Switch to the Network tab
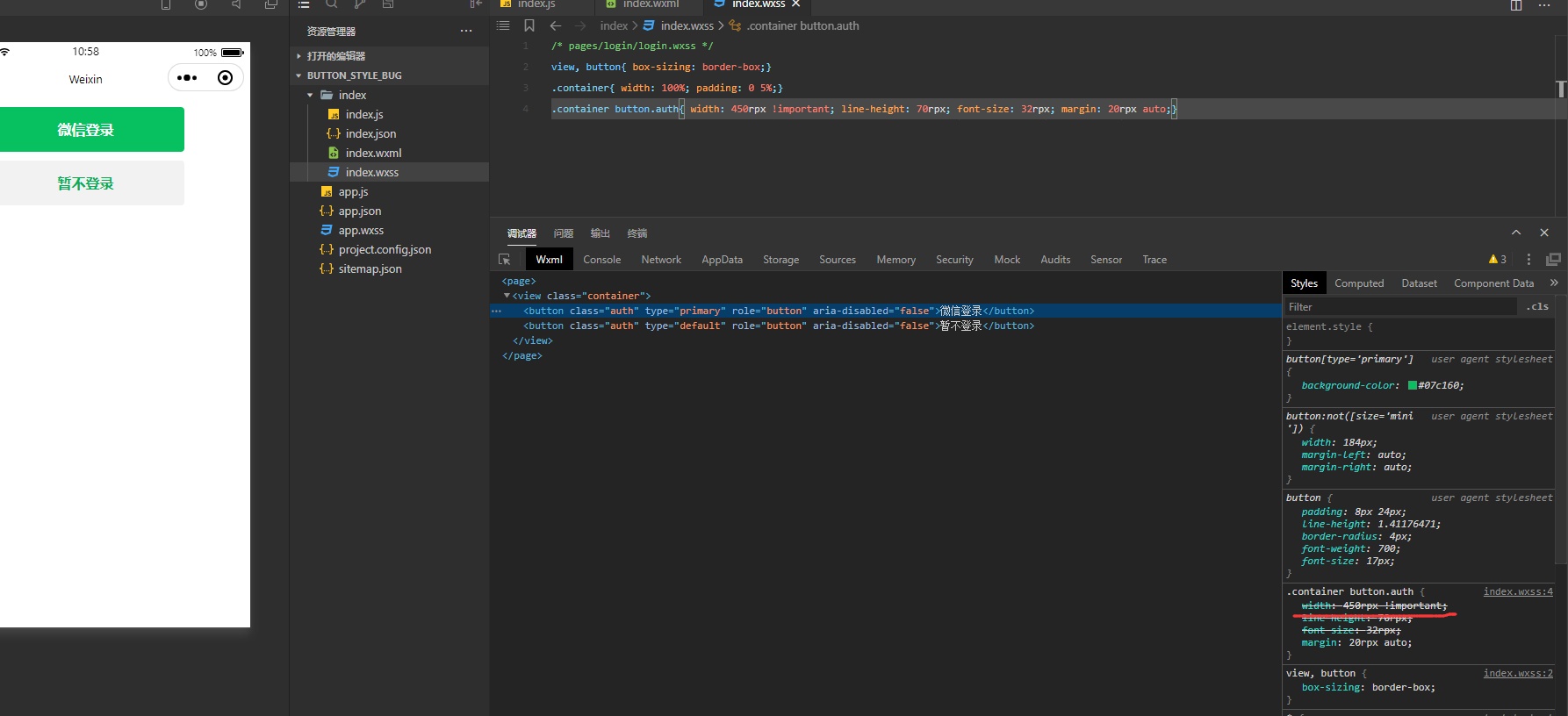This screenshot has height=716, width=1568. click(x=661, y=260)
